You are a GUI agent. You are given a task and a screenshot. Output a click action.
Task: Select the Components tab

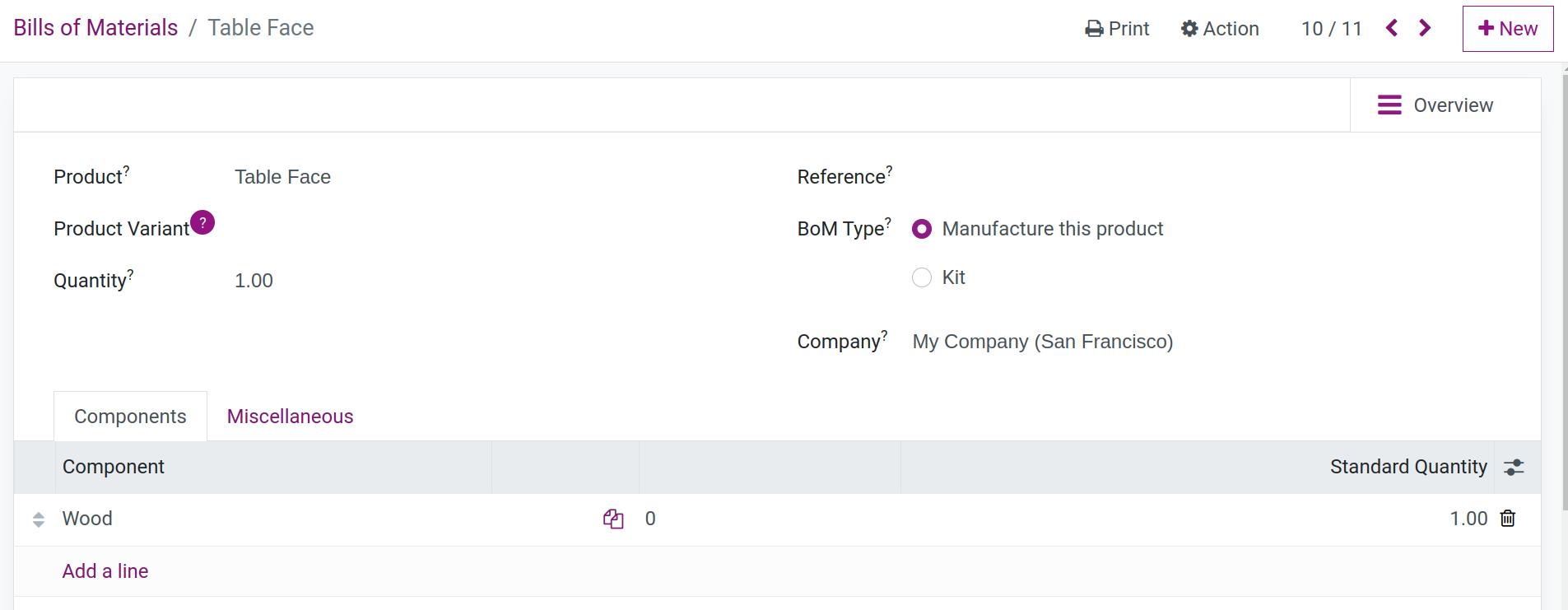(130, 417)
